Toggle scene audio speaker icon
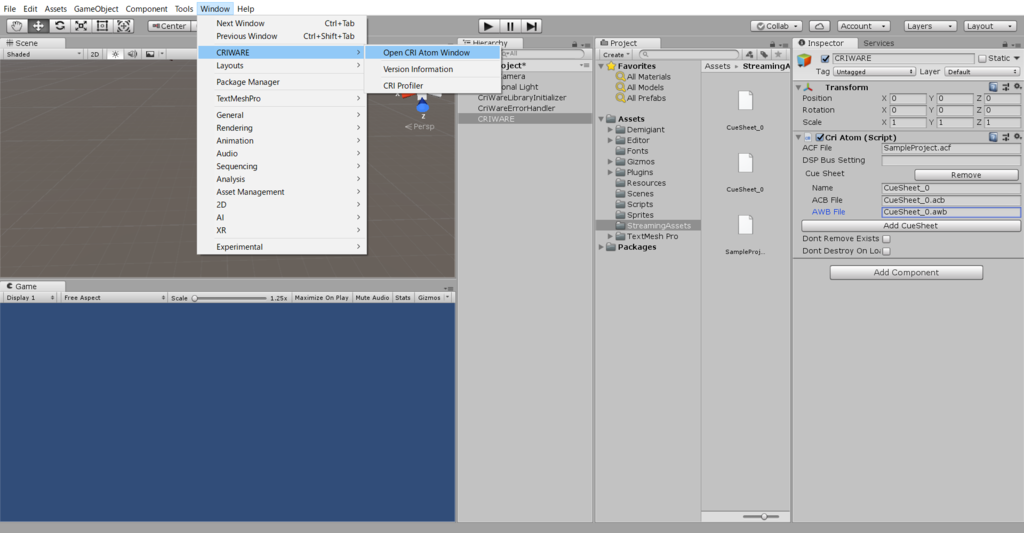 (133, 54)
